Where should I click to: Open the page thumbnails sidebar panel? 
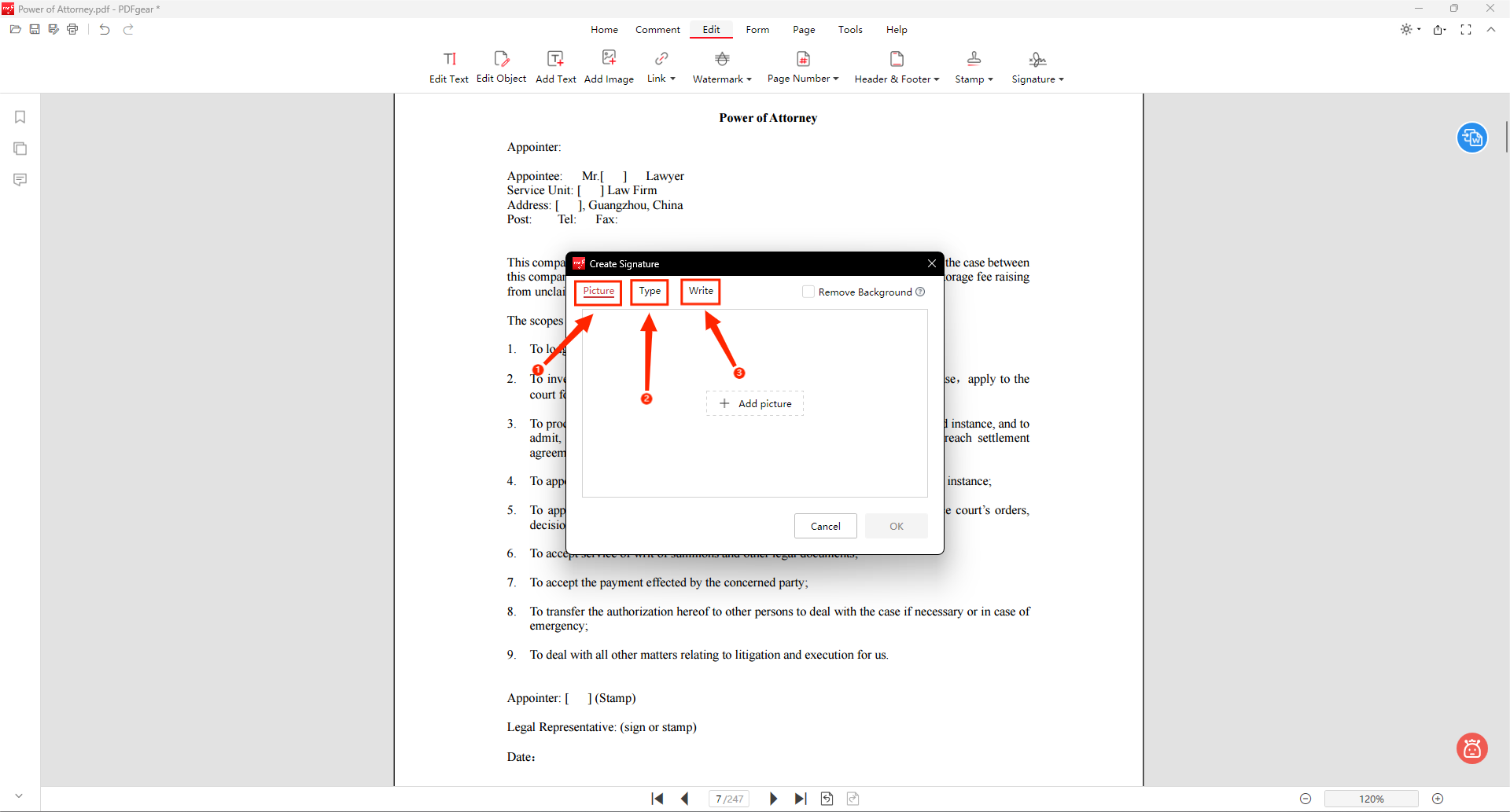tap(20, 148)
